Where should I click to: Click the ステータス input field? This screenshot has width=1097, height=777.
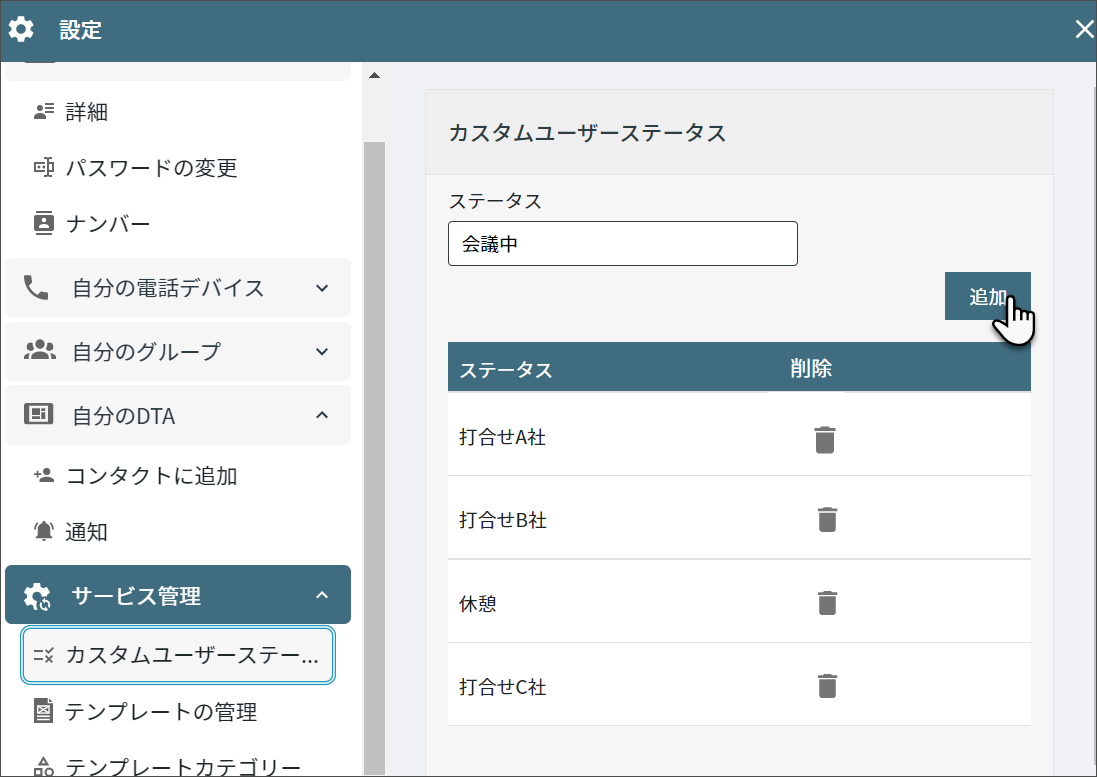click(623, 243)
